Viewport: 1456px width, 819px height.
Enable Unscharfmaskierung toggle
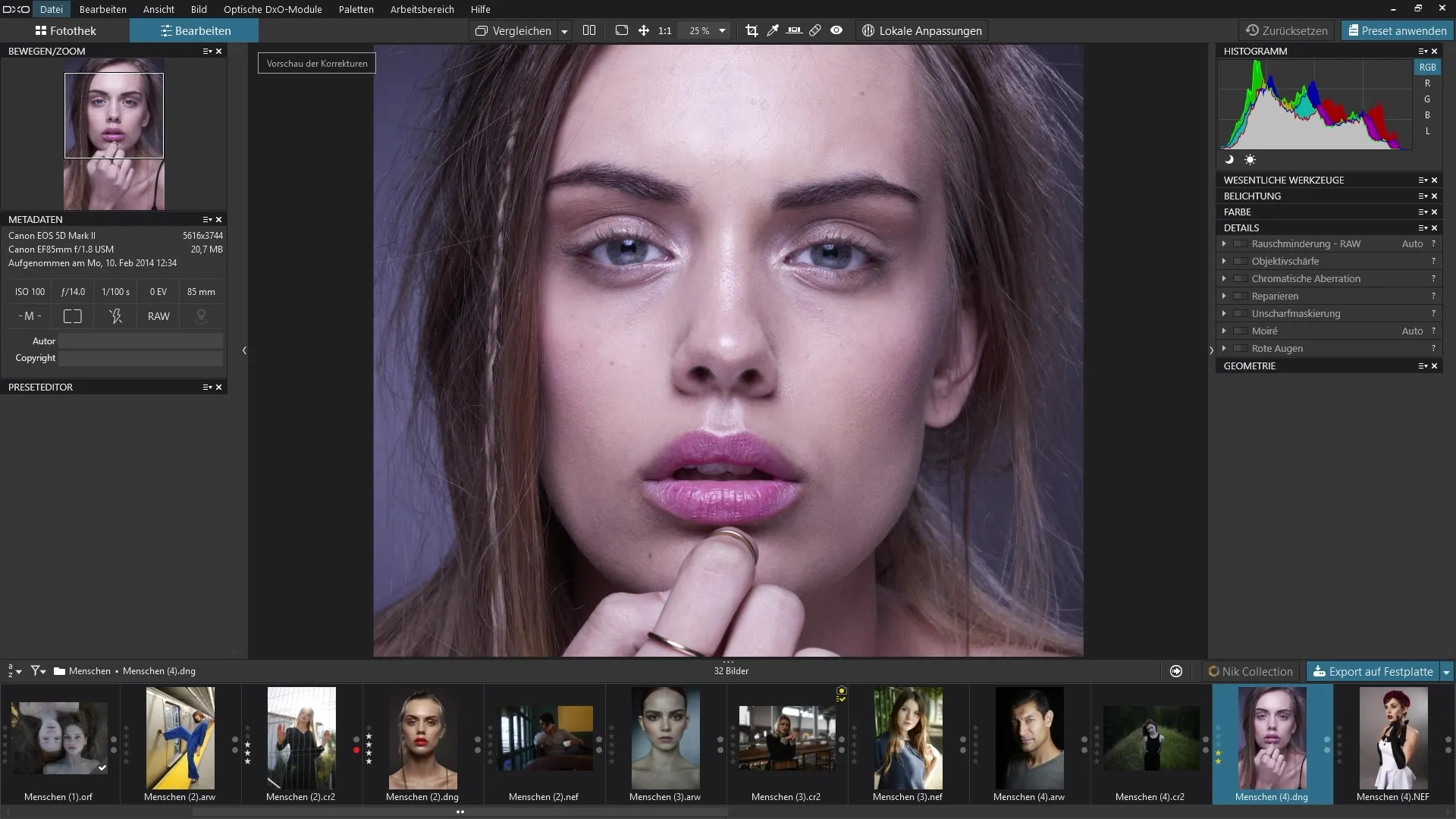click(1241, 314)
